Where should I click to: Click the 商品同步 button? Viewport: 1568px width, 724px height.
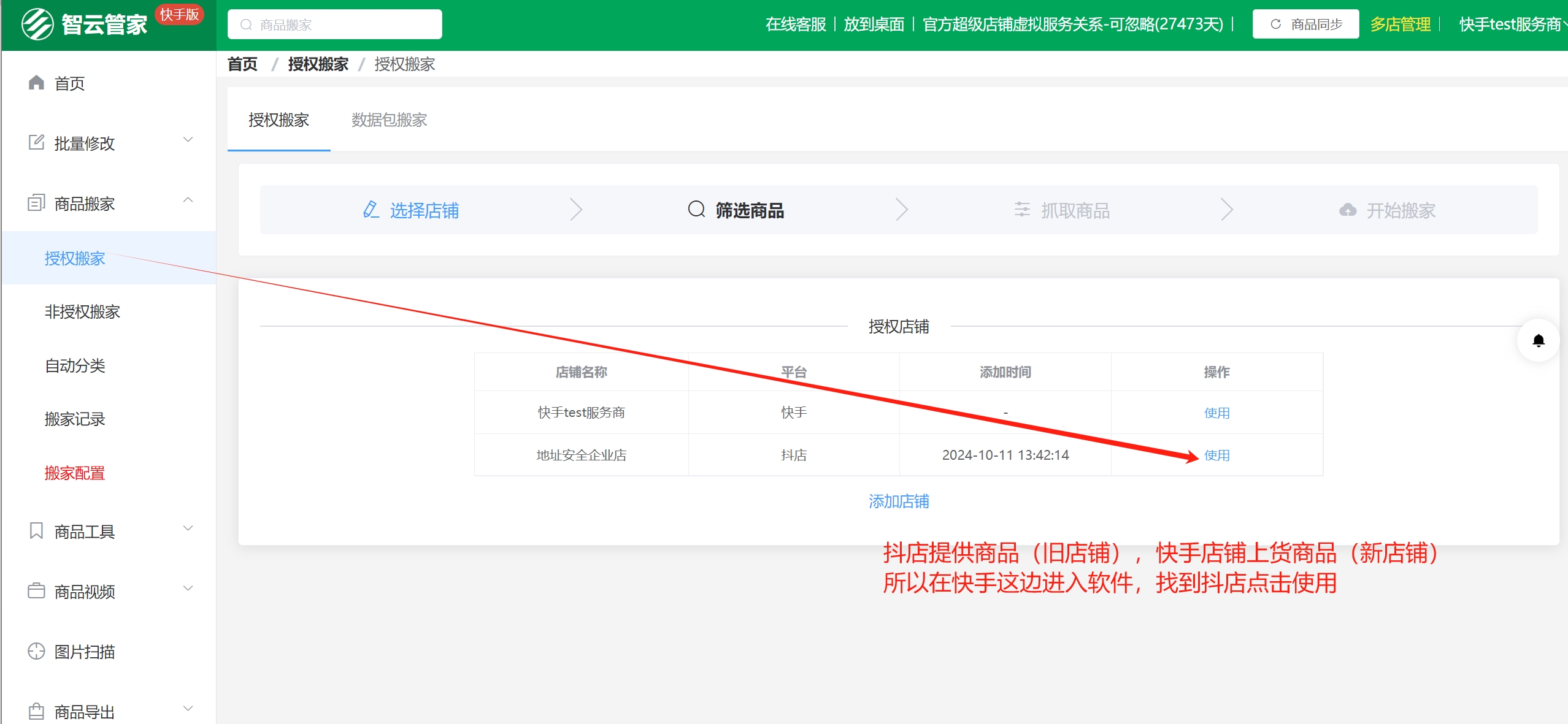1305,24
